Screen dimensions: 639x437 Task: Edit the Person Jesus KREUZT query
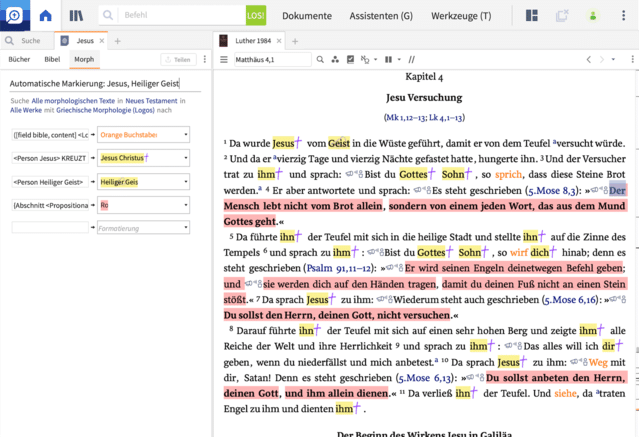point(50,158)
